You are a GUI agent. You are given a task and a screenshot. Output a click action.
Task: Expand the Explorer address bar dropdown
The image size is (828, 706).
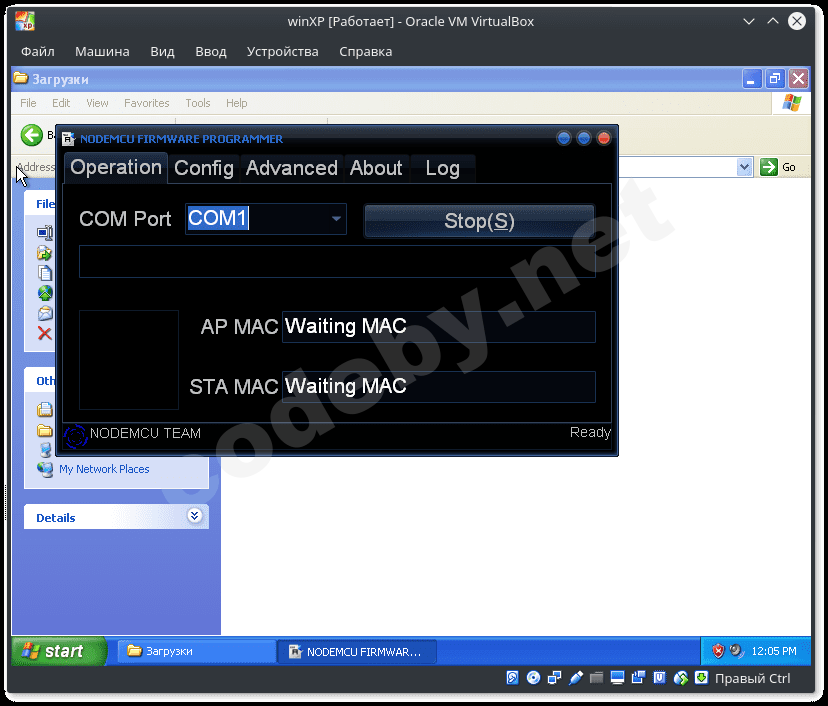pyautogui.click(x=744, y=167)
